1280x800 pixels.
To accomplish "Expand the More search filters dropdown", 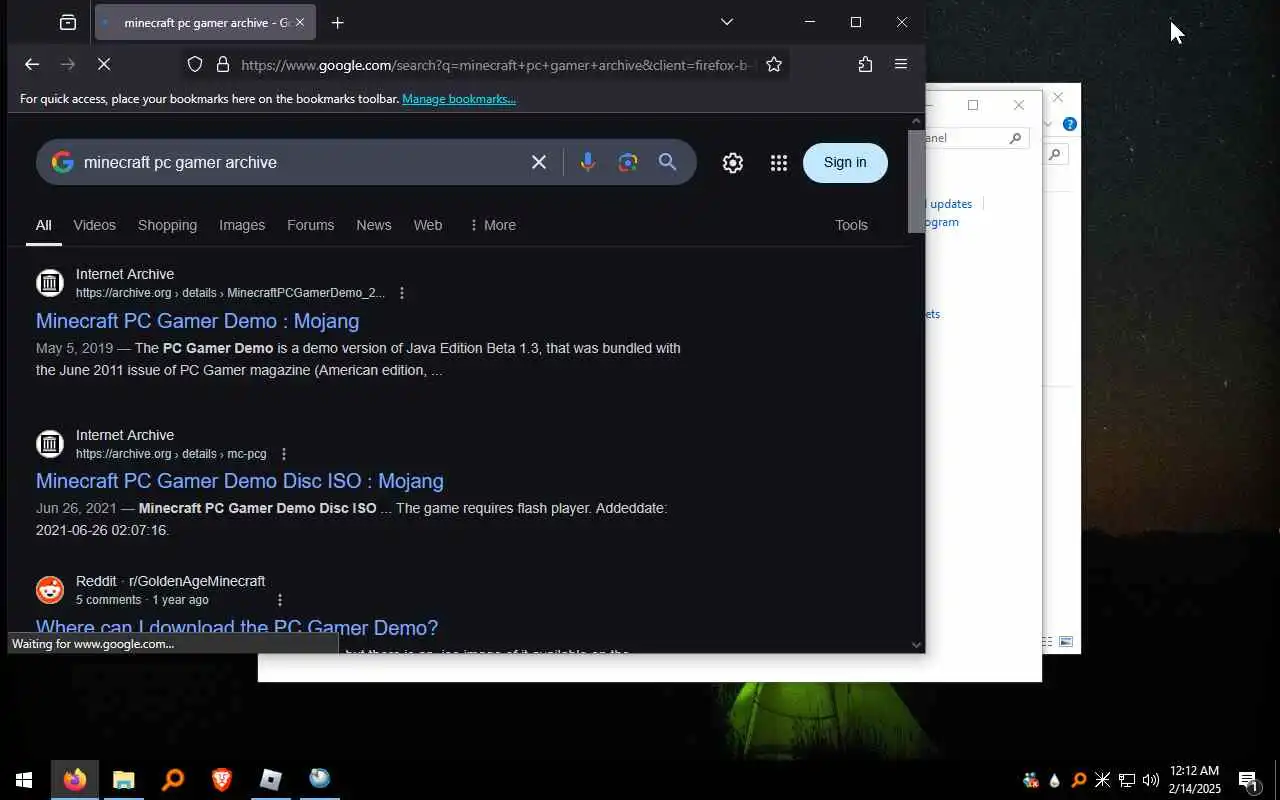I will coord(492,225).
